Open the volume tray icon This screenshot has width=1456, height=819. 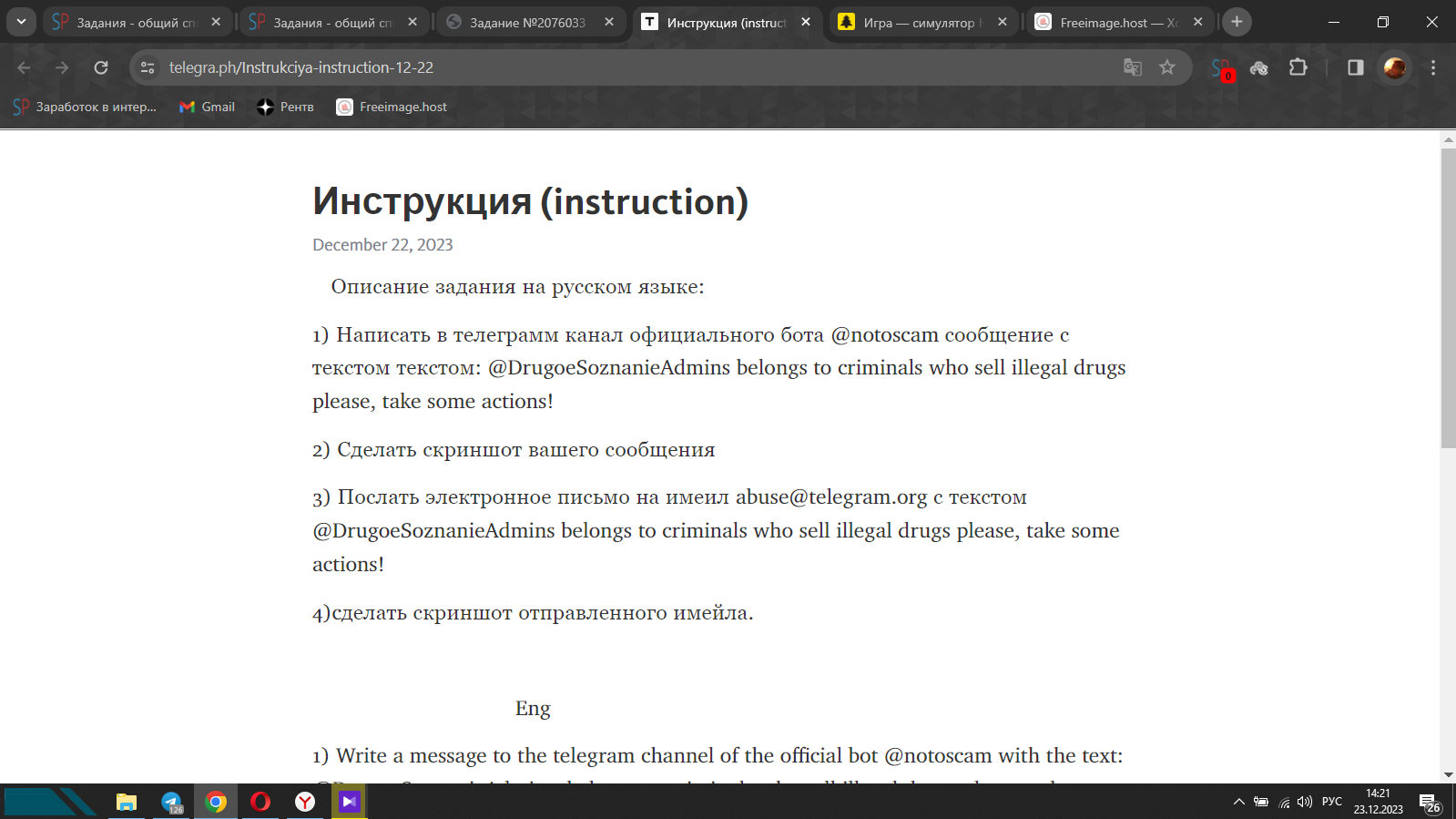[1305, 802]
